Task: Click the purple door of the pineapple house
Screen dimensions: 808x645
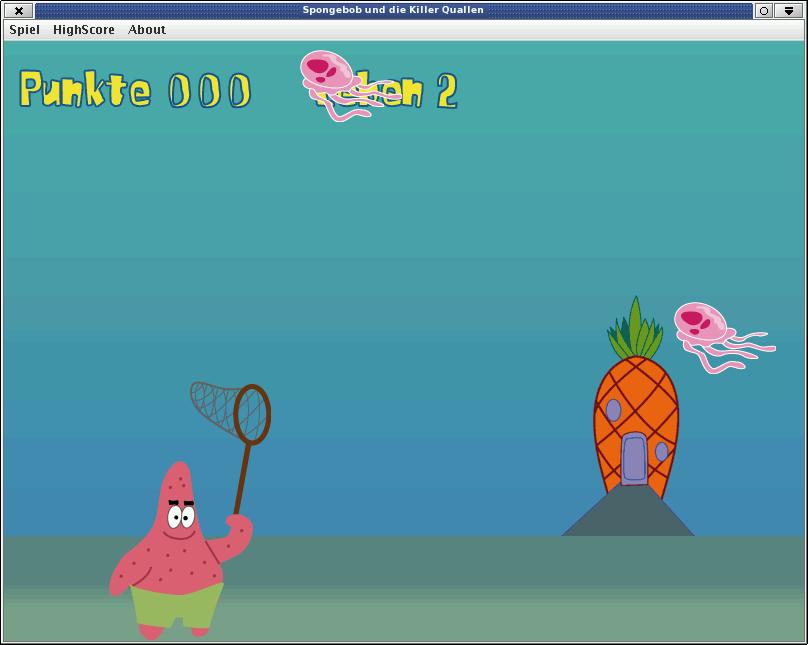Action: 634,459
